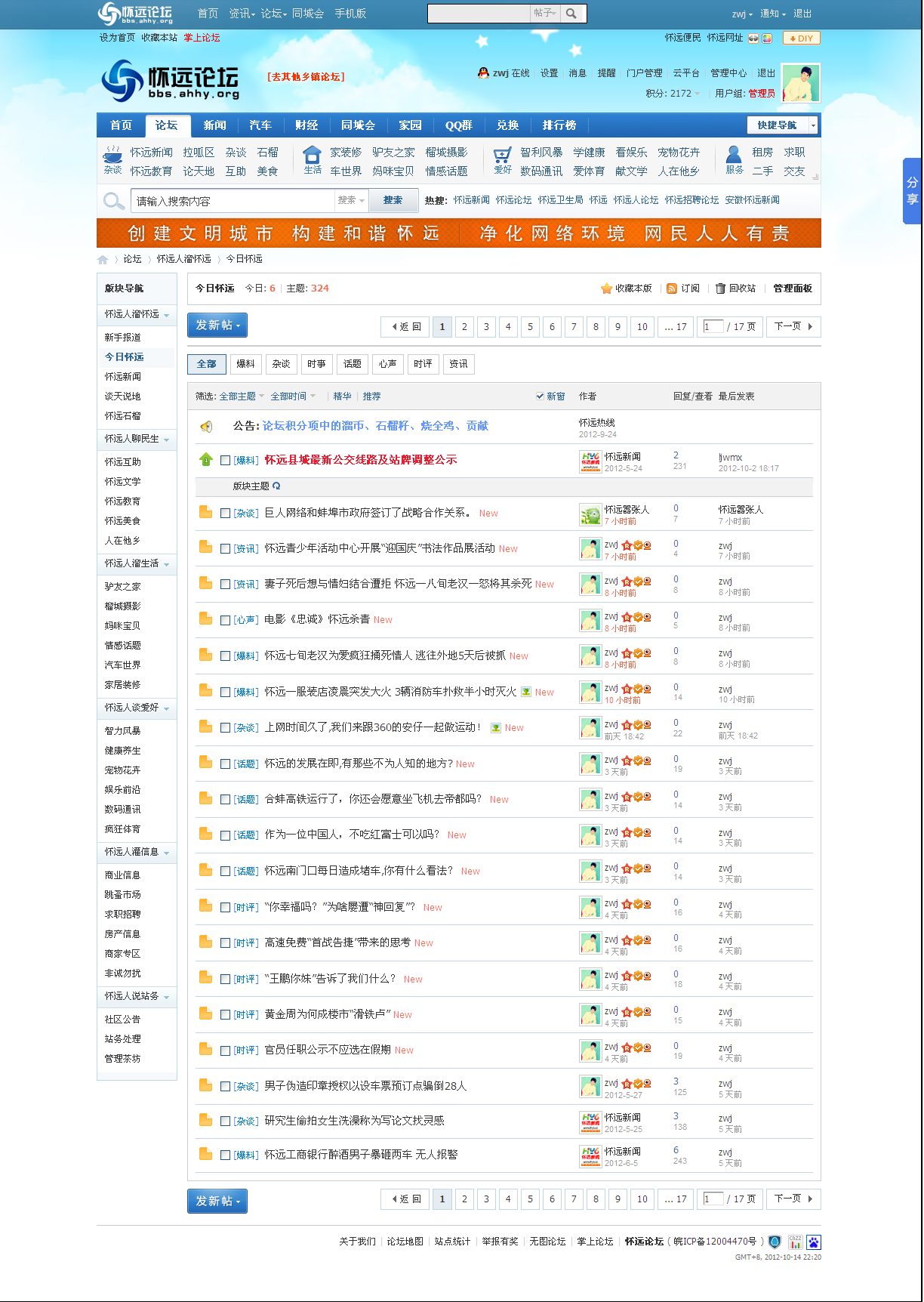Viewport: 924px width, 1302px height.
Task: Click the orange RSS 订阅 icon
Action: click(x=672, y=288)
